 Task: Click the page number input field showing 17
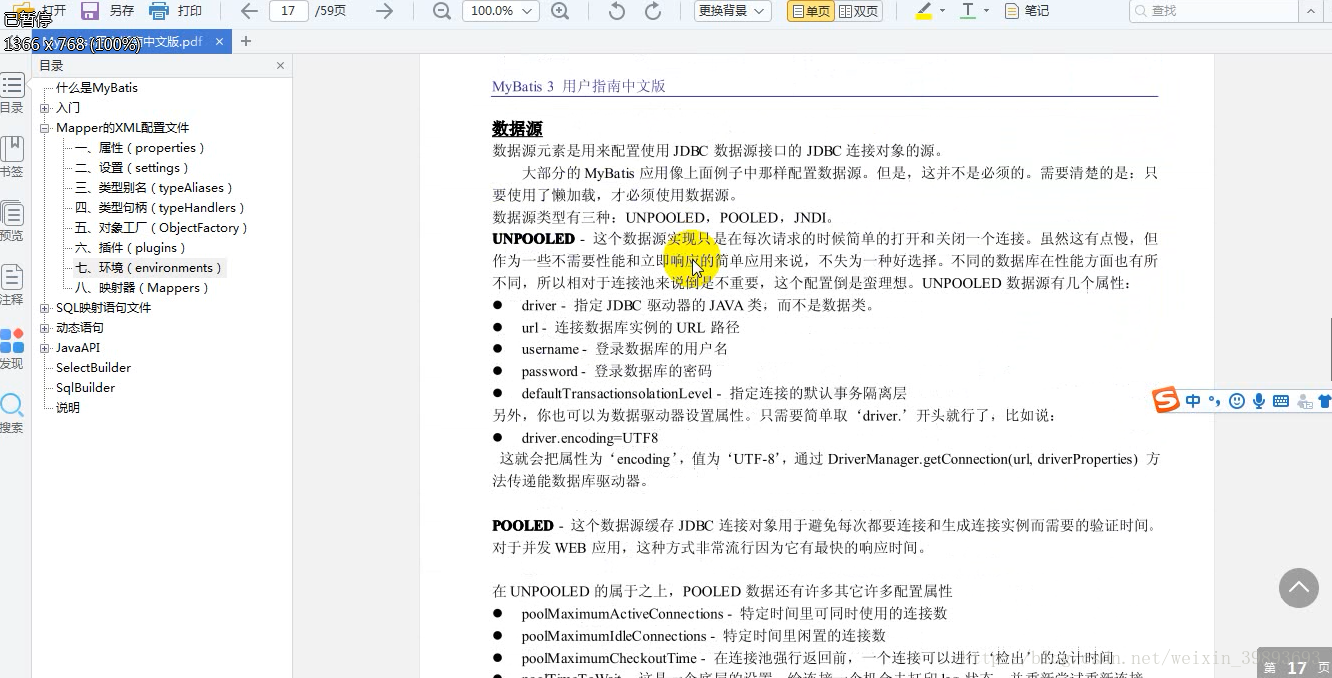click(x=289, y=11)
